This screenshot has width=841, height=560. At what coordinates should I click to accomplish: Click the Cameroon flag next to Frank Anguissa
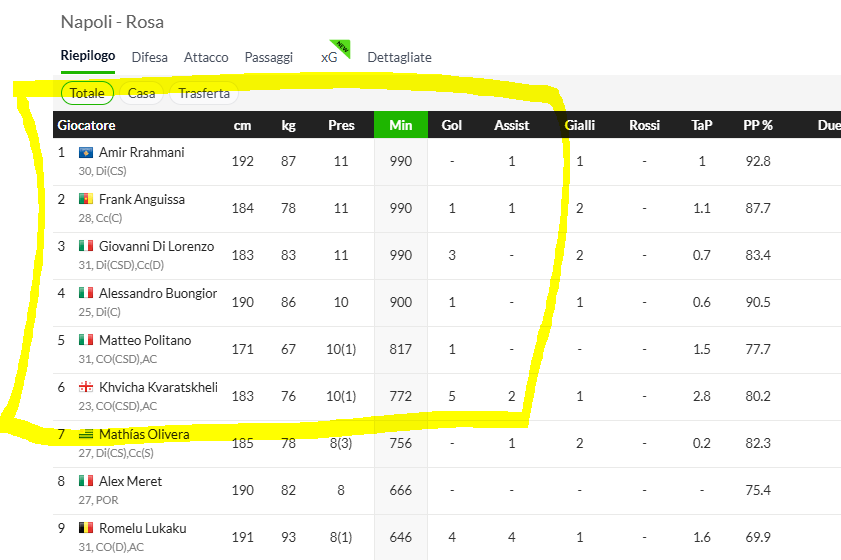86,200
